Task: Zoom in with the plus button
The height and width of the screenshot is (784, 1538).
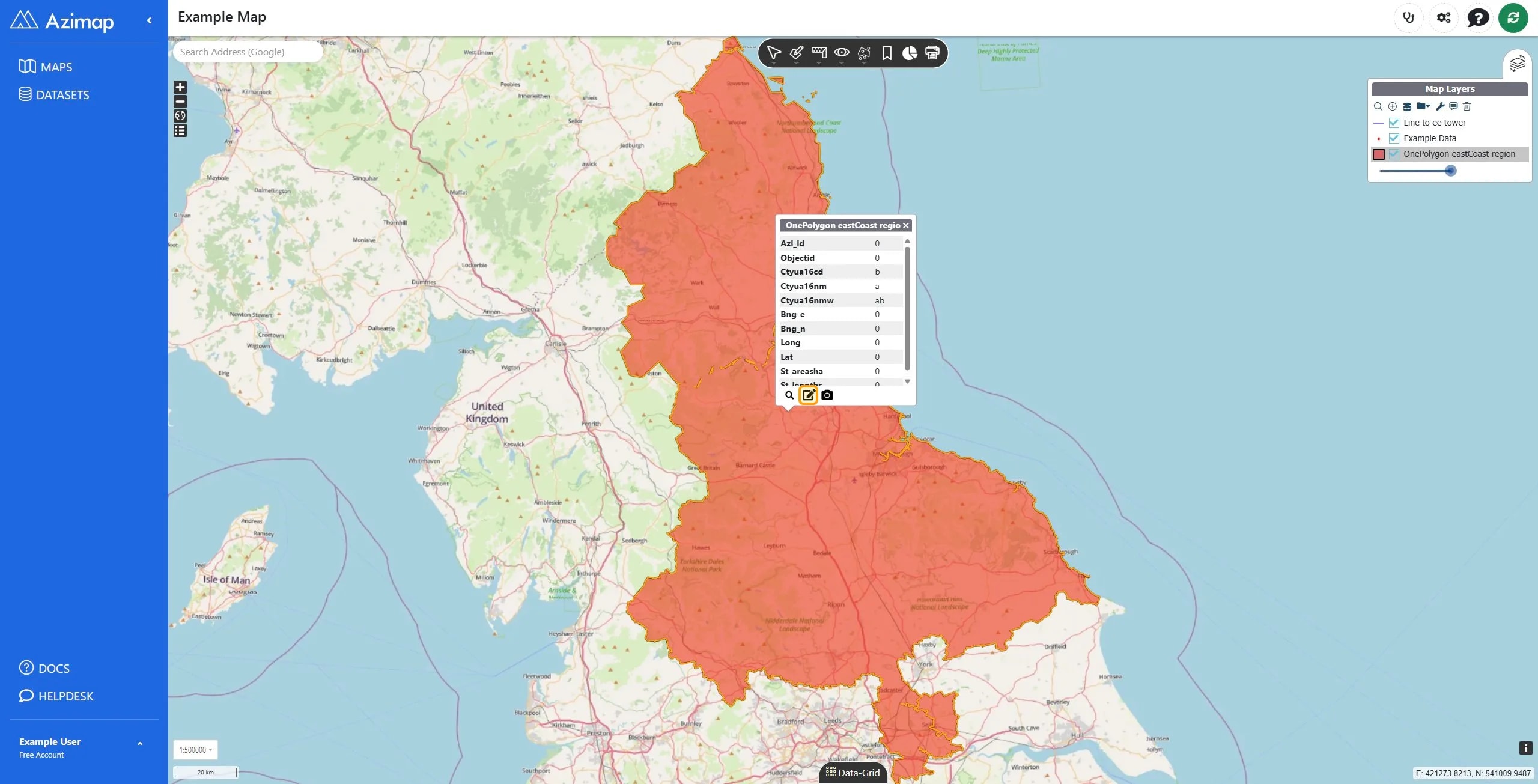Action: 180,87
